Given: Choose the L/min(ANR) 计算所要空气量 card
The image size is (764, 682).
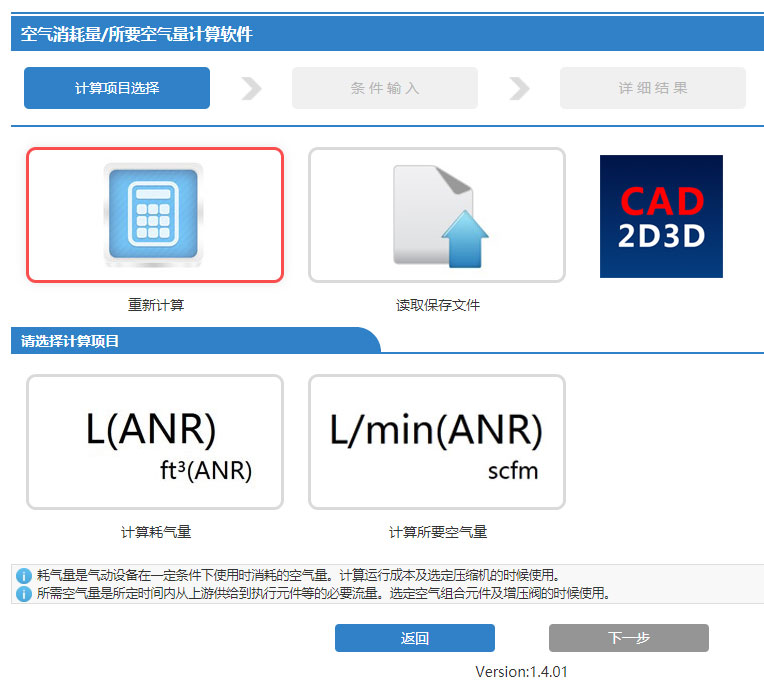Looking at the screenshot, I should tap(437, 442).
